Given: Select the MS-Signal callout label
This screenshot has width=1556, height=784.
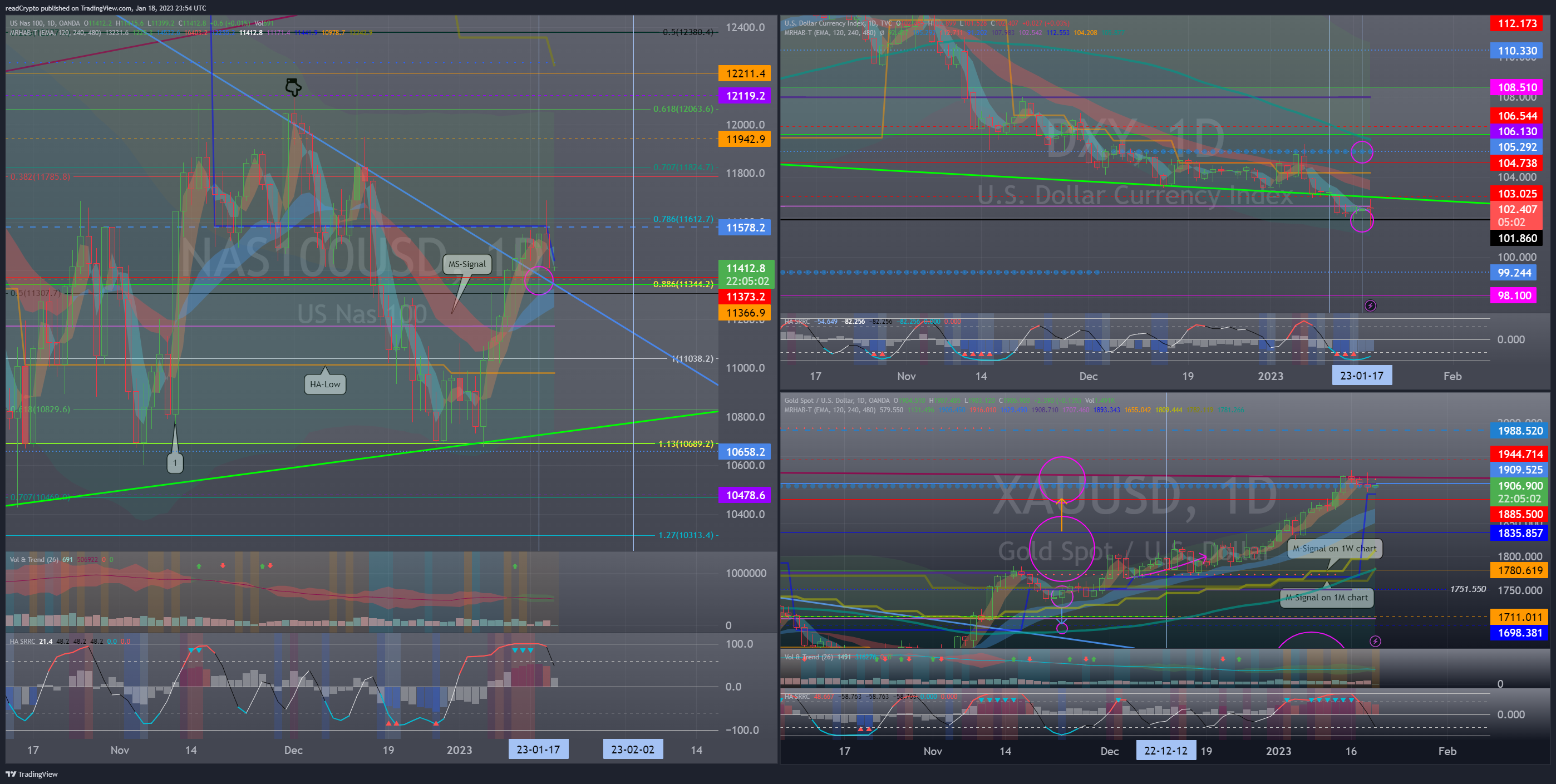Looking at the screenshot, I should [467, 264].
